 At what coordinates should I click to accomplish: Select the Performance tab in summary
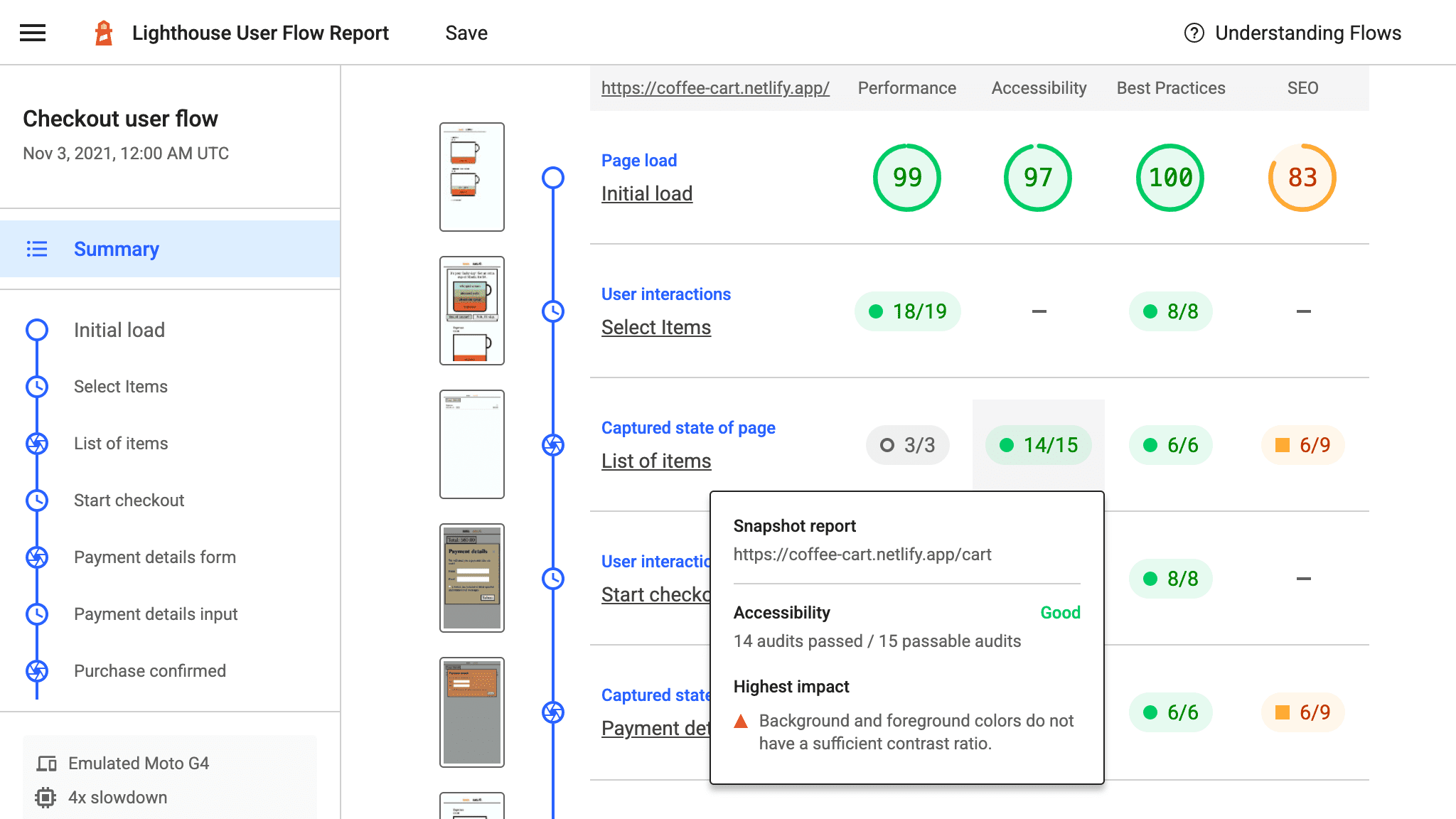point(907,87)
